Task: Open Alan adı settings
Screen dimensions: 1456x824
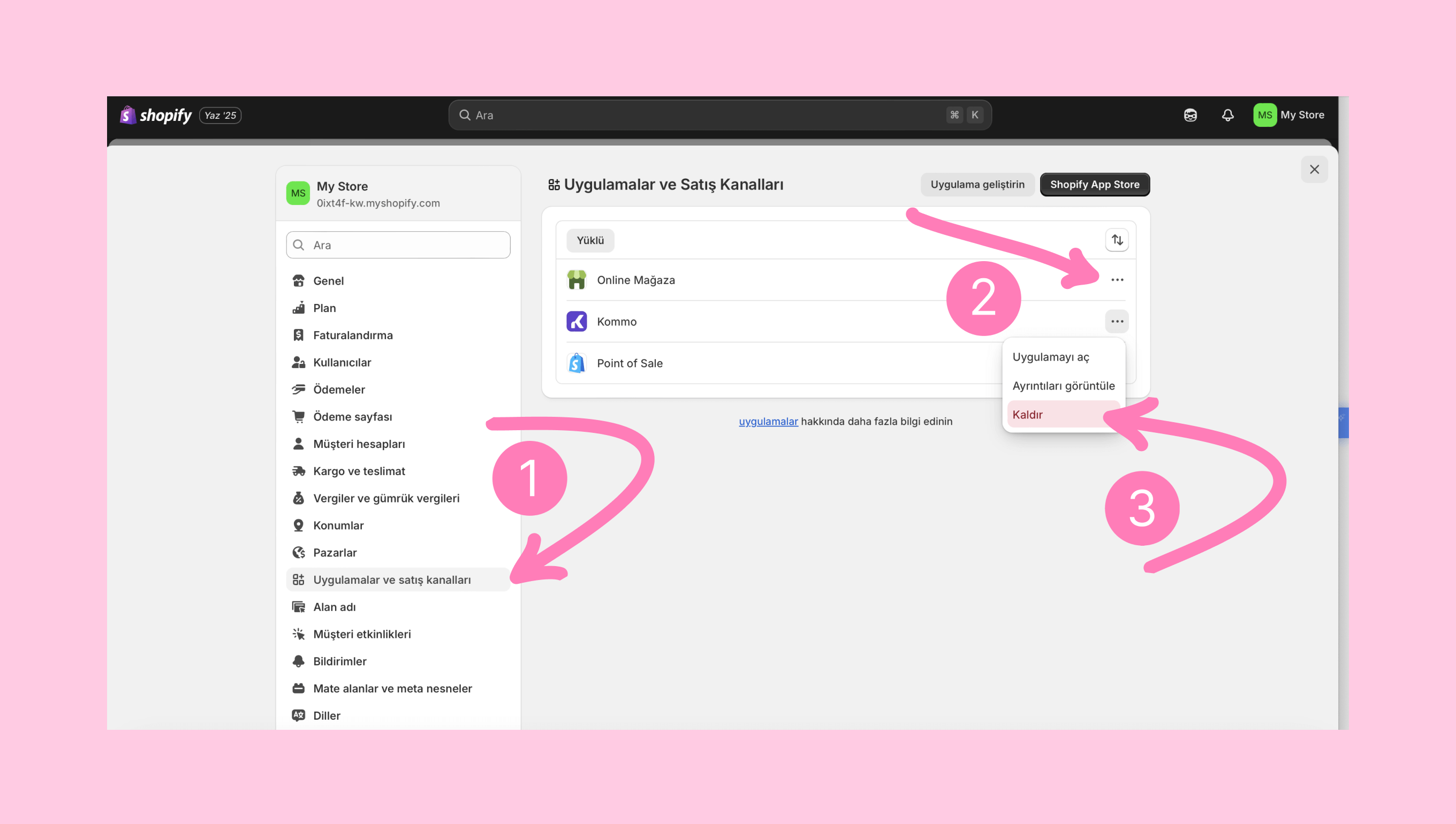Action: click(398, 607)
